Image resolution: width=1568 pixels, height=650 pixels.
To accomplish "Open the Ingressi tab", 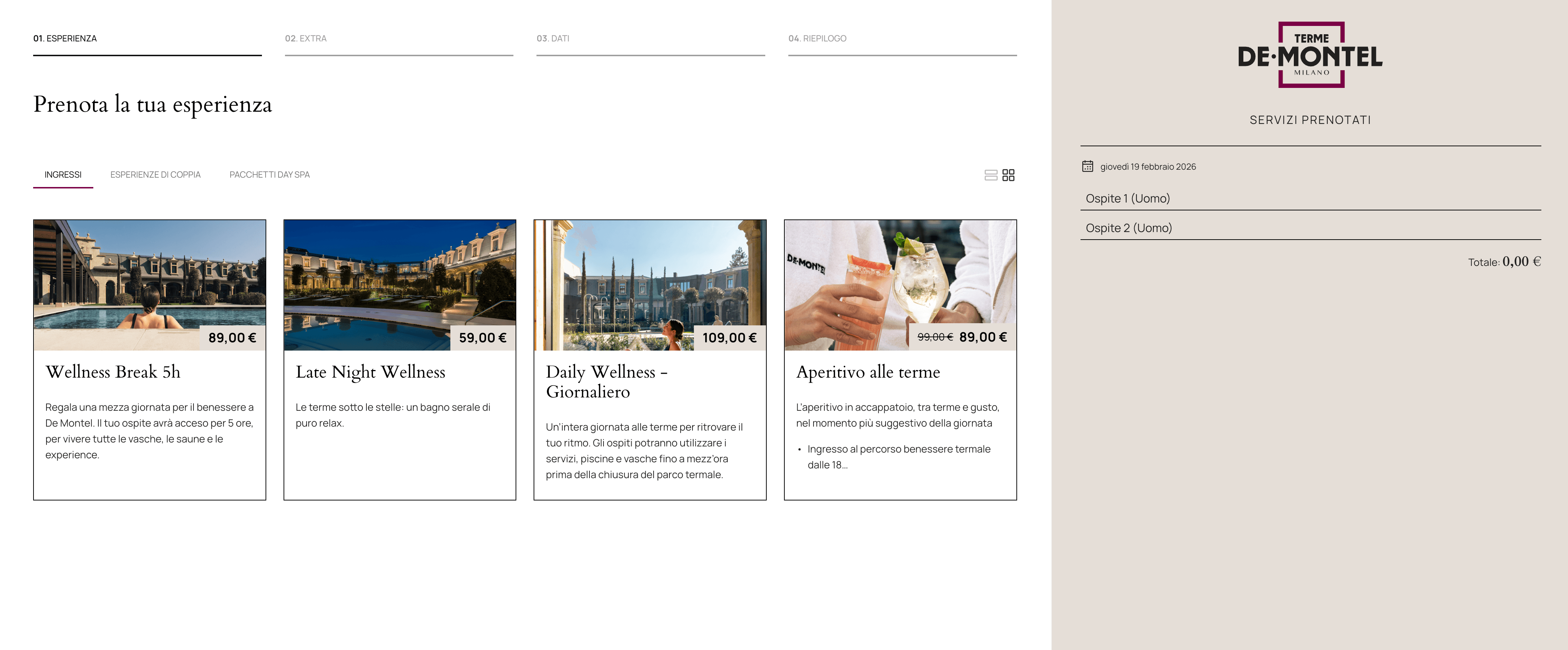I will tap(63, 175).
